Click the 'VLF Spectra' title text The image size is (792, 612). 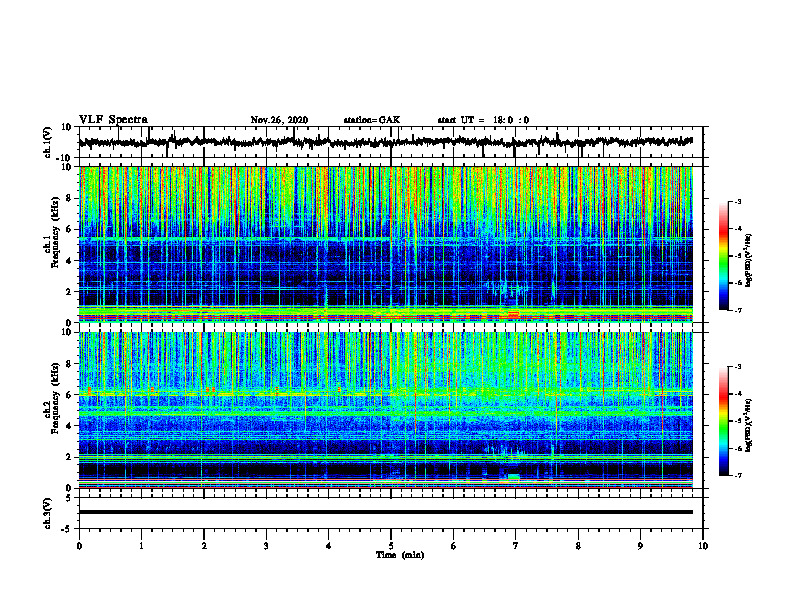(113, 120)
